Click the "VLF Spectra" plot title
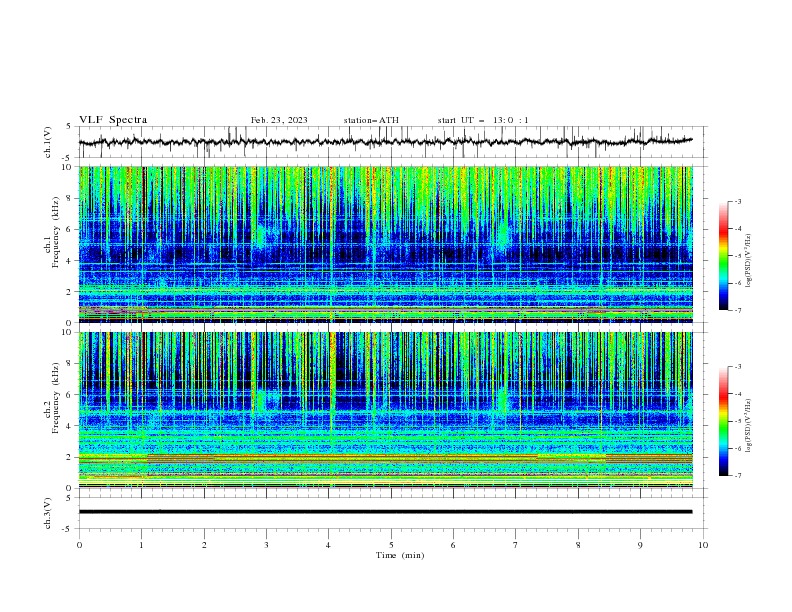The height and width of the screenshot is (612, 792). pyautogui.click(x=113, y=120)
